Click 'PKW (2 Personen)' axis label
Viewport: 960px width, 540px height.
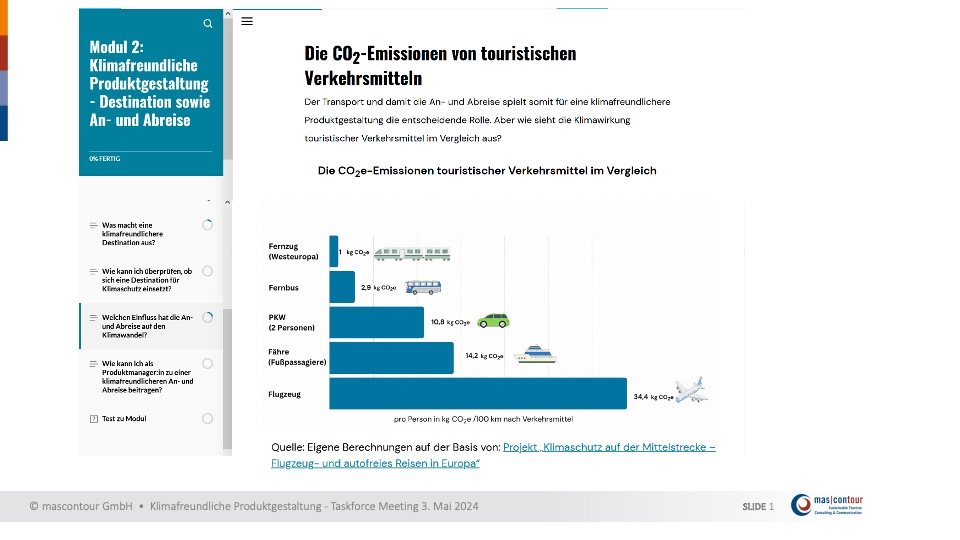[291, 323]
